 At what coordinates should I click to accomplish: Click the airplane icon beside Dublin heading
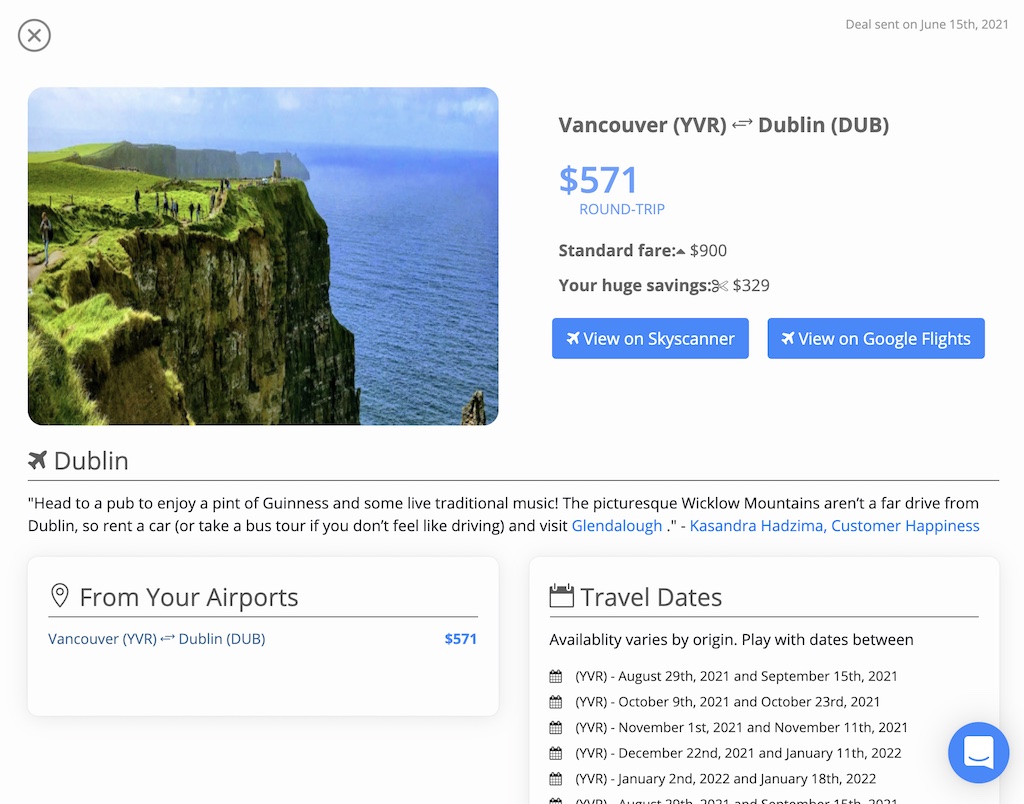coord(38,460)
